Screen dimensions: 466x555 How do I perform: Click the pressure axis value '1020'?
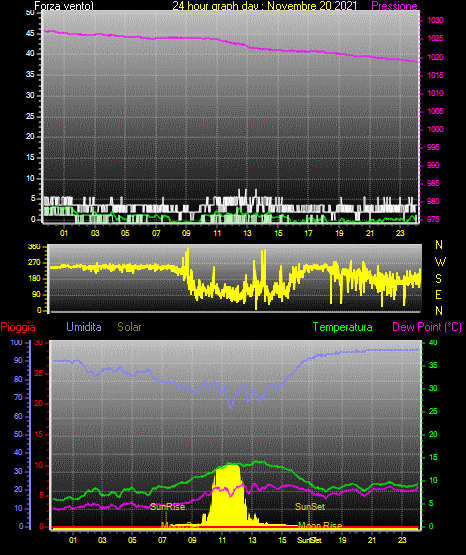[435, 57]
